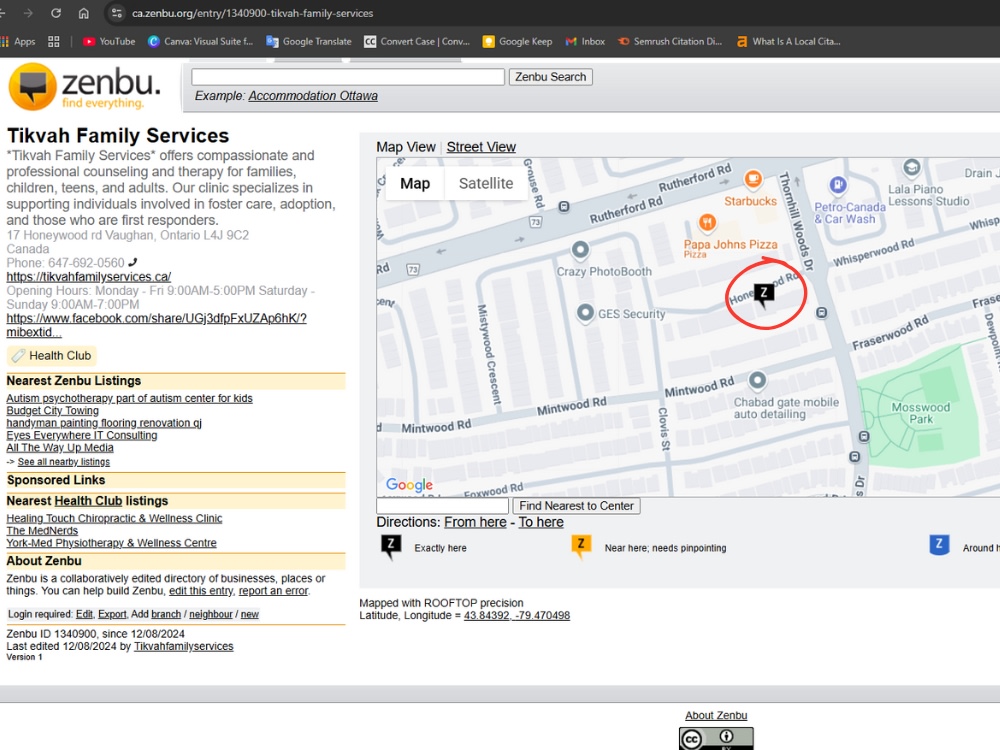Click the browser address bar URL
1000x750 pixels.
coord(253,13)
